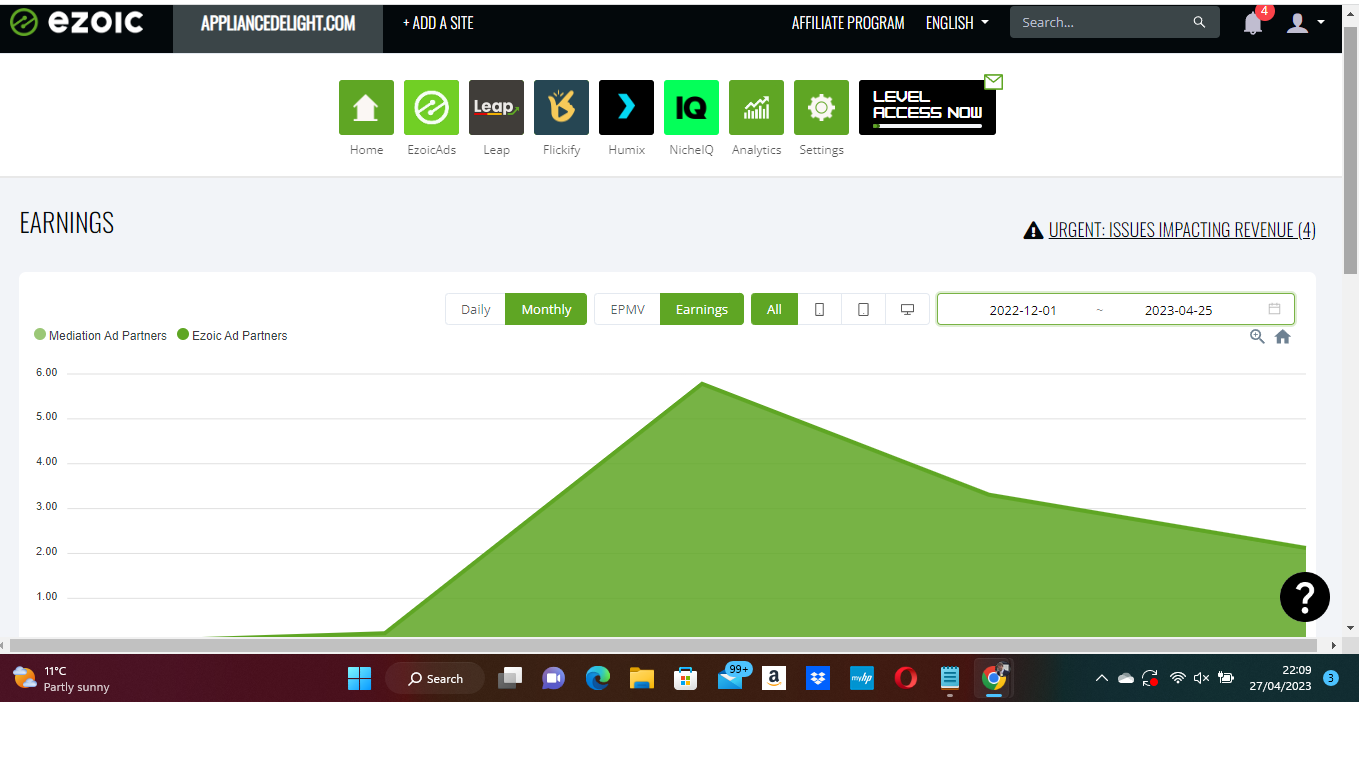Open Mail app from taskbar
Image resolution: width=1366 pixels, height=768 pixels.
point(731,678)
